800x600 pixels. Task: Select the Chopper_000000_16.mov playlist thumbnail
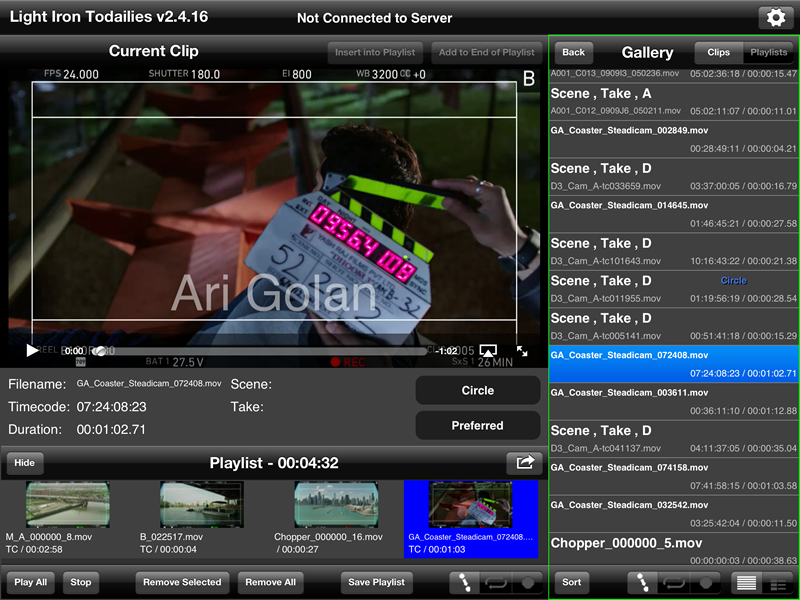point(336,505)
